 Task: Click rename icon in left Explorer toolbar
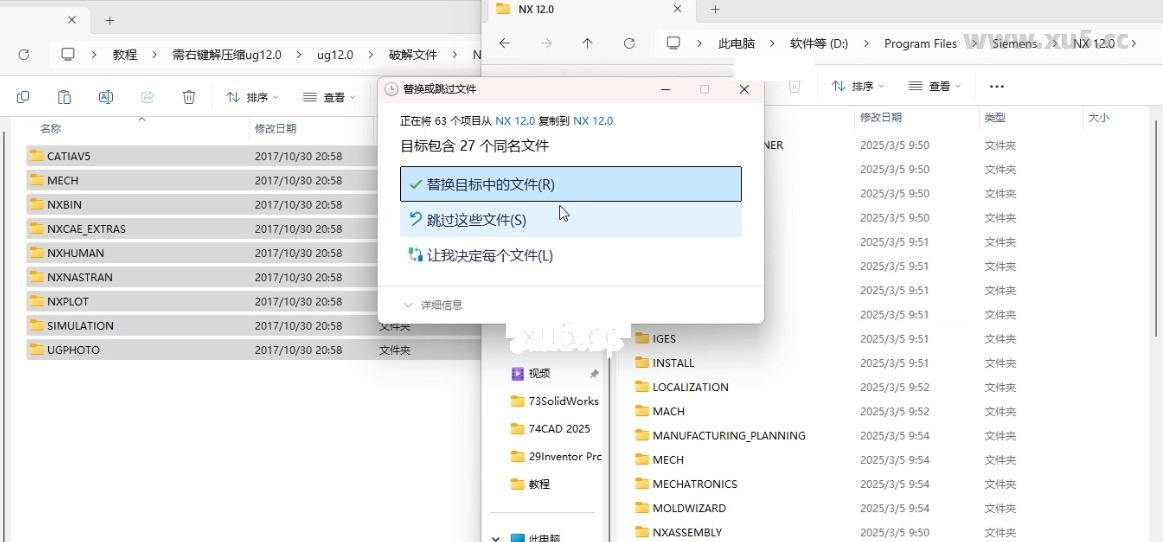[x=106, y=96]
